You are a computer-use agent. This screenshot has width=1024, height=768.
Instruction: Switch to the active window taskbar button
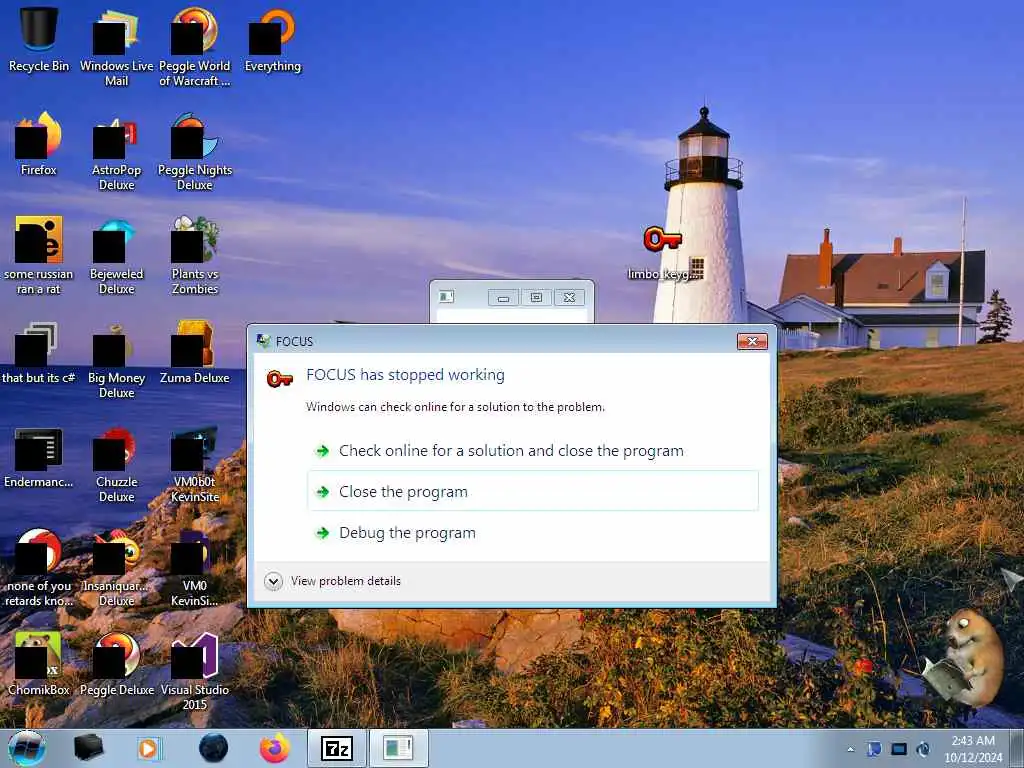(x=399, y=748)
